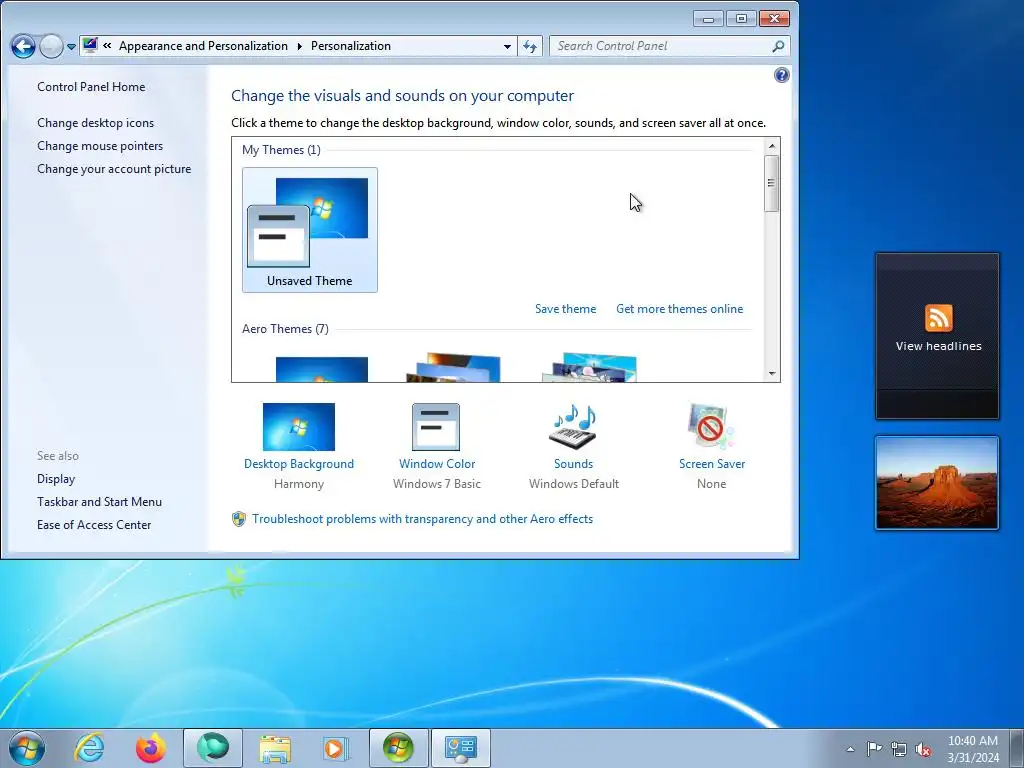1024x768 pixels.
Task: Click the Desktop Background icon
Action: [x=298, y=426]
